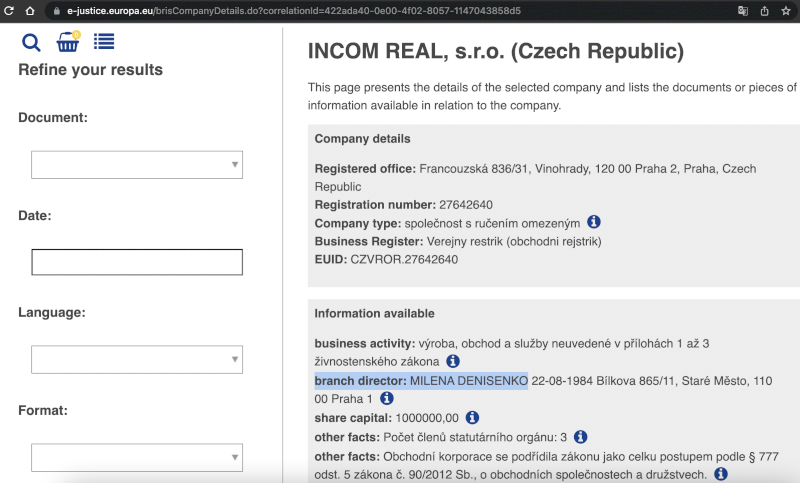This screenshot has width=800, height=483.
Task: Bookmark this page with the star icon
Action: [786, 11]
